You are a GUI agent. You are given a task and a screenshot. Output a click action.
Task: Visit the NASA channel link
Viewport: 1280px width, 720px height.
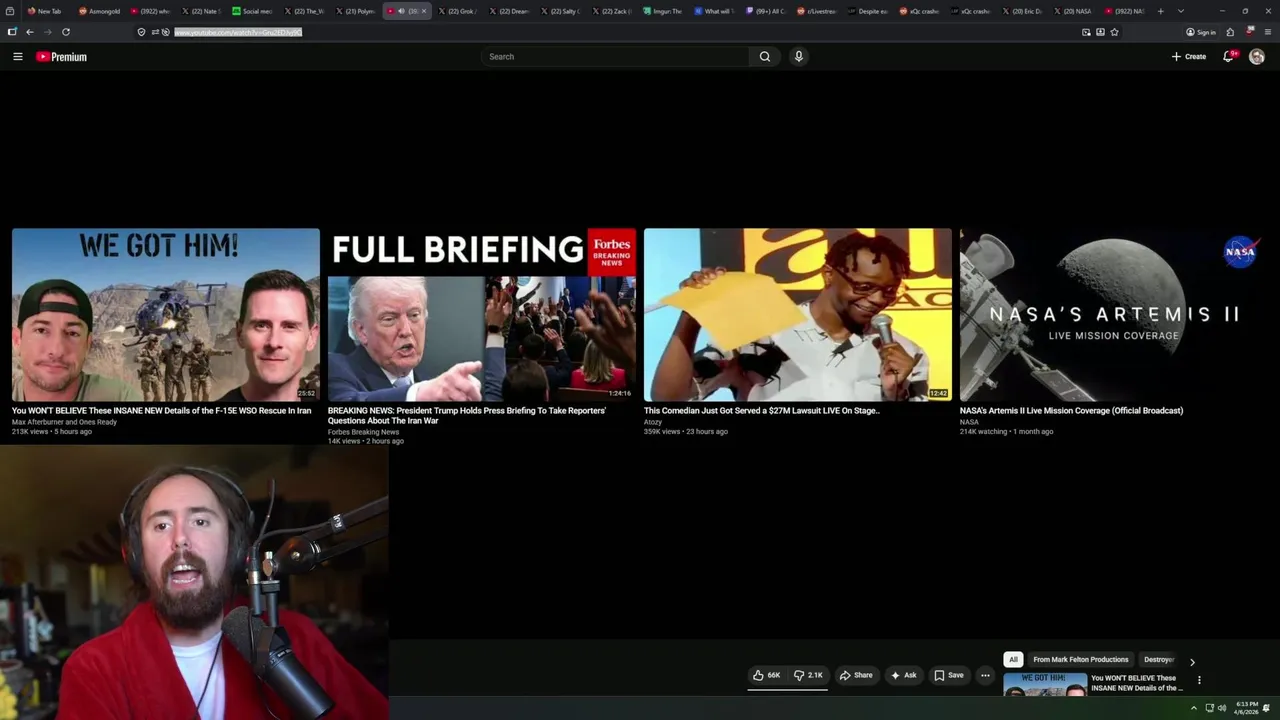(969, 422)
